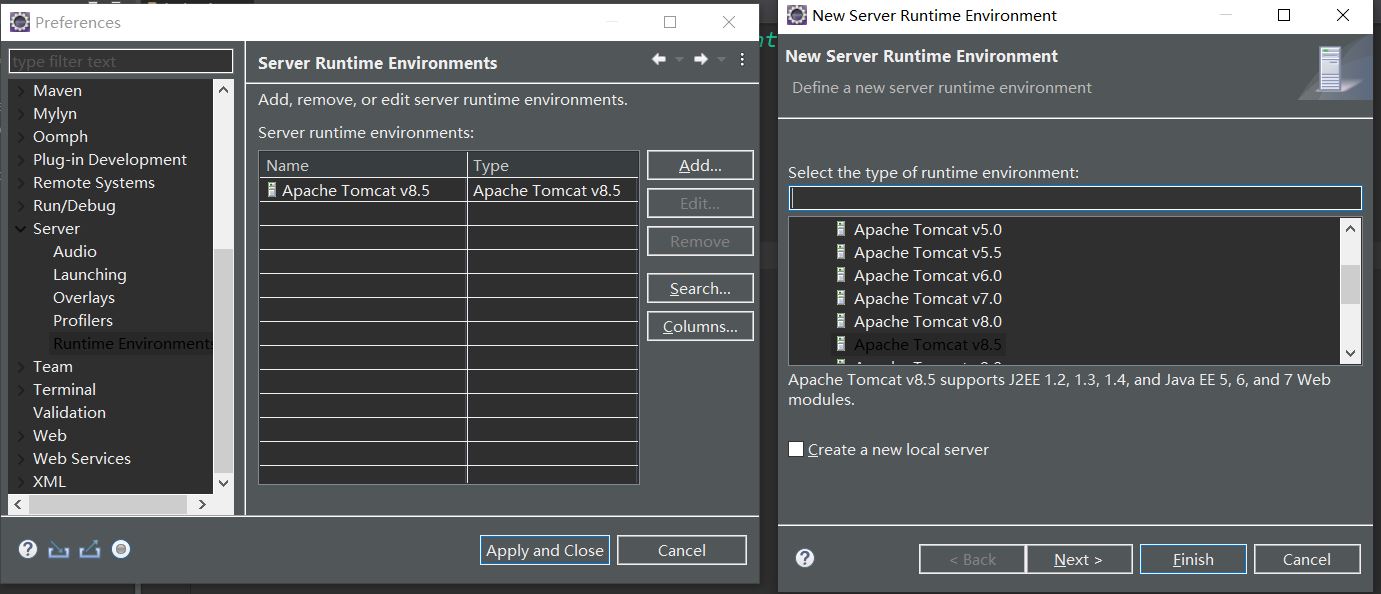Click scroll-down arrow of preferences tree
Screen dimensions: 1381x594
click(223, 484)
